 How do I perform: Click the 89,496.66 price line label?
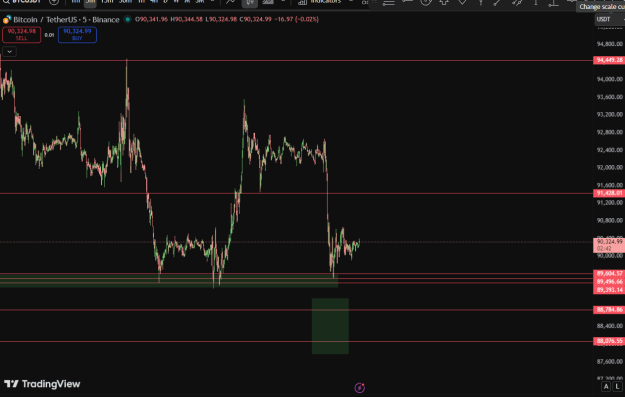(x=609, y=281)
